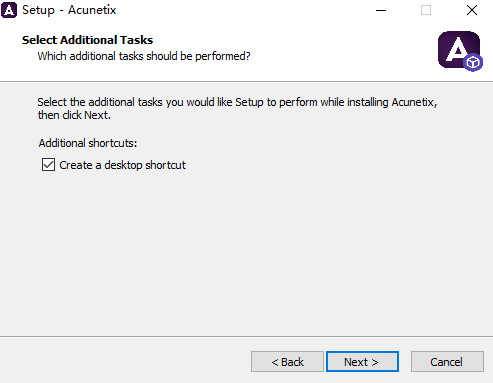Cancel the Acunetix installation
Screen dimensions: 493x383
coord(447,362)
